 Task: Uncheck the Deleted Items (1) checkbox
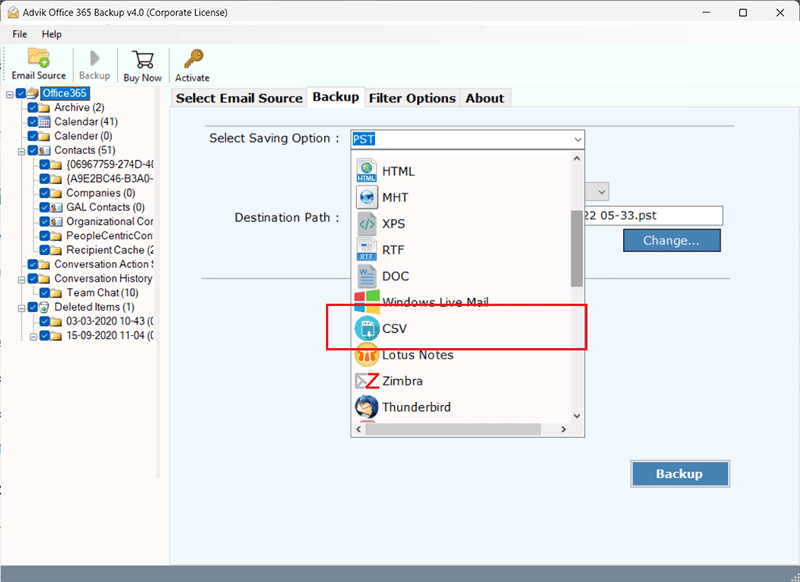[x=33, y=307]
